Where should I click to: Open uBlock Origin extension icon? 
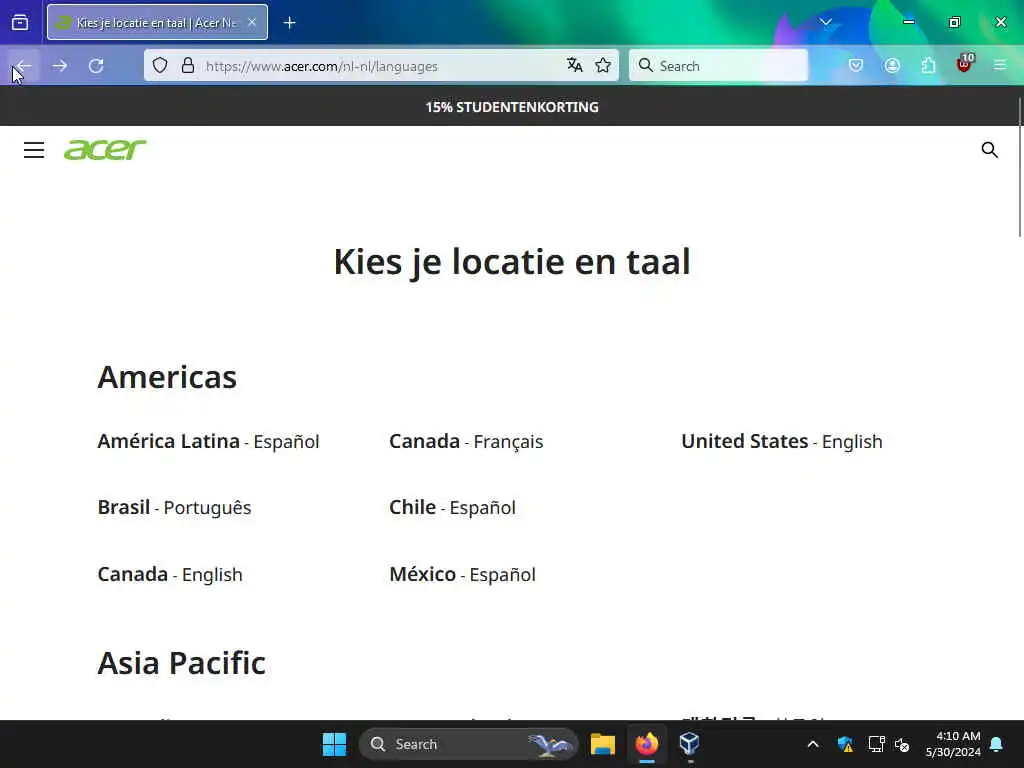click(964, 64)
